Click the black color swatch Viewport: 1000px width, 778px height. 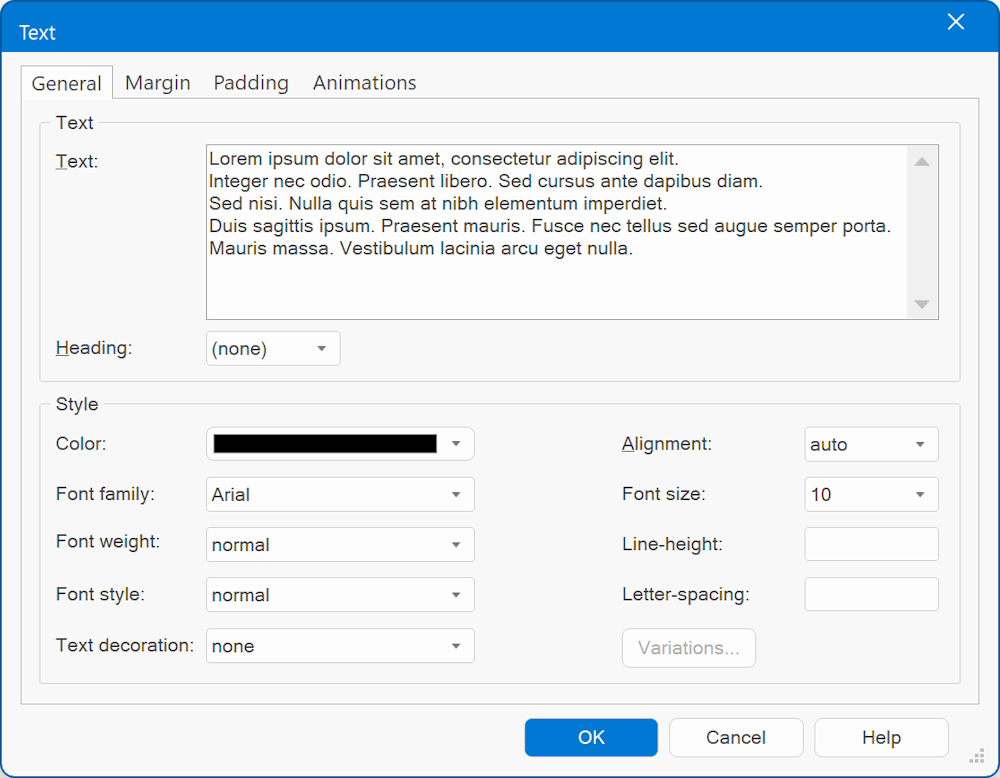pos(325,444)
